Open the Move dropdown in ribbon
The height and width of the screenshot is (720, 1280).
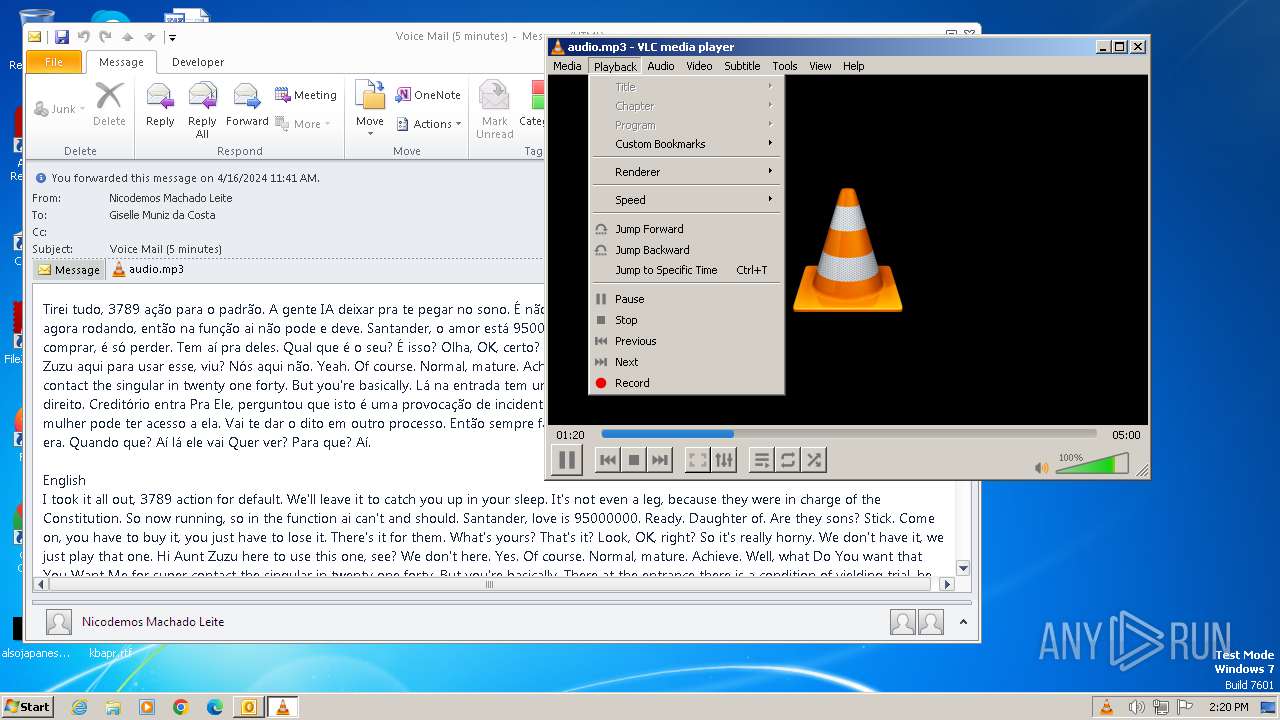tap(370, 110)
